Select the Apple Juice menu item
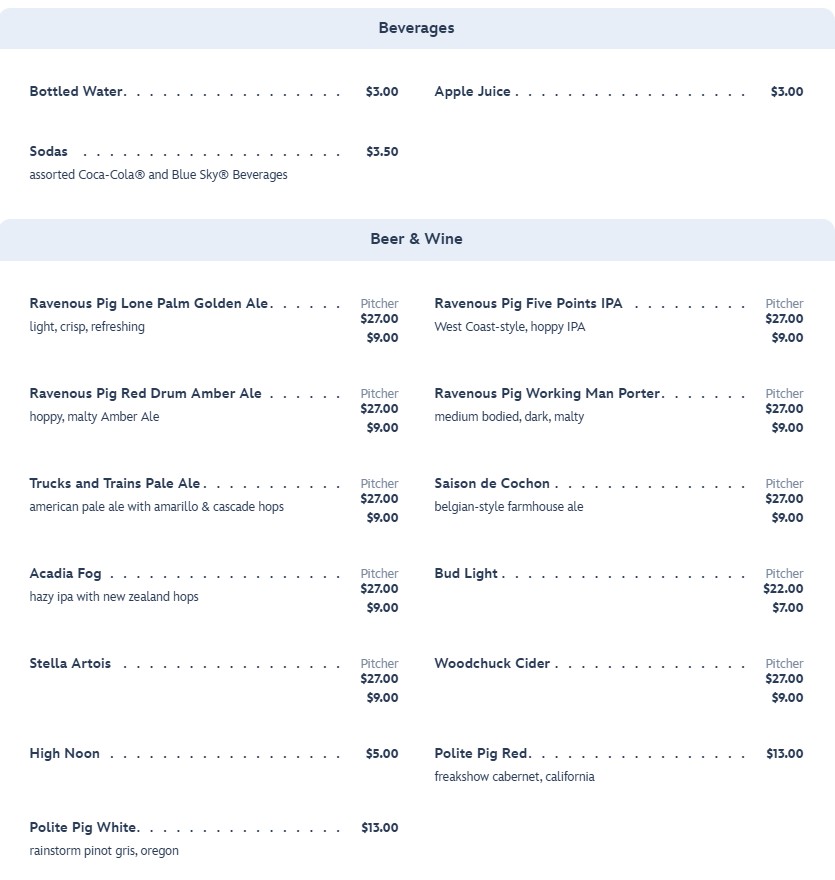The width and height of the screenshot is (835, 880). pos(473,92)
